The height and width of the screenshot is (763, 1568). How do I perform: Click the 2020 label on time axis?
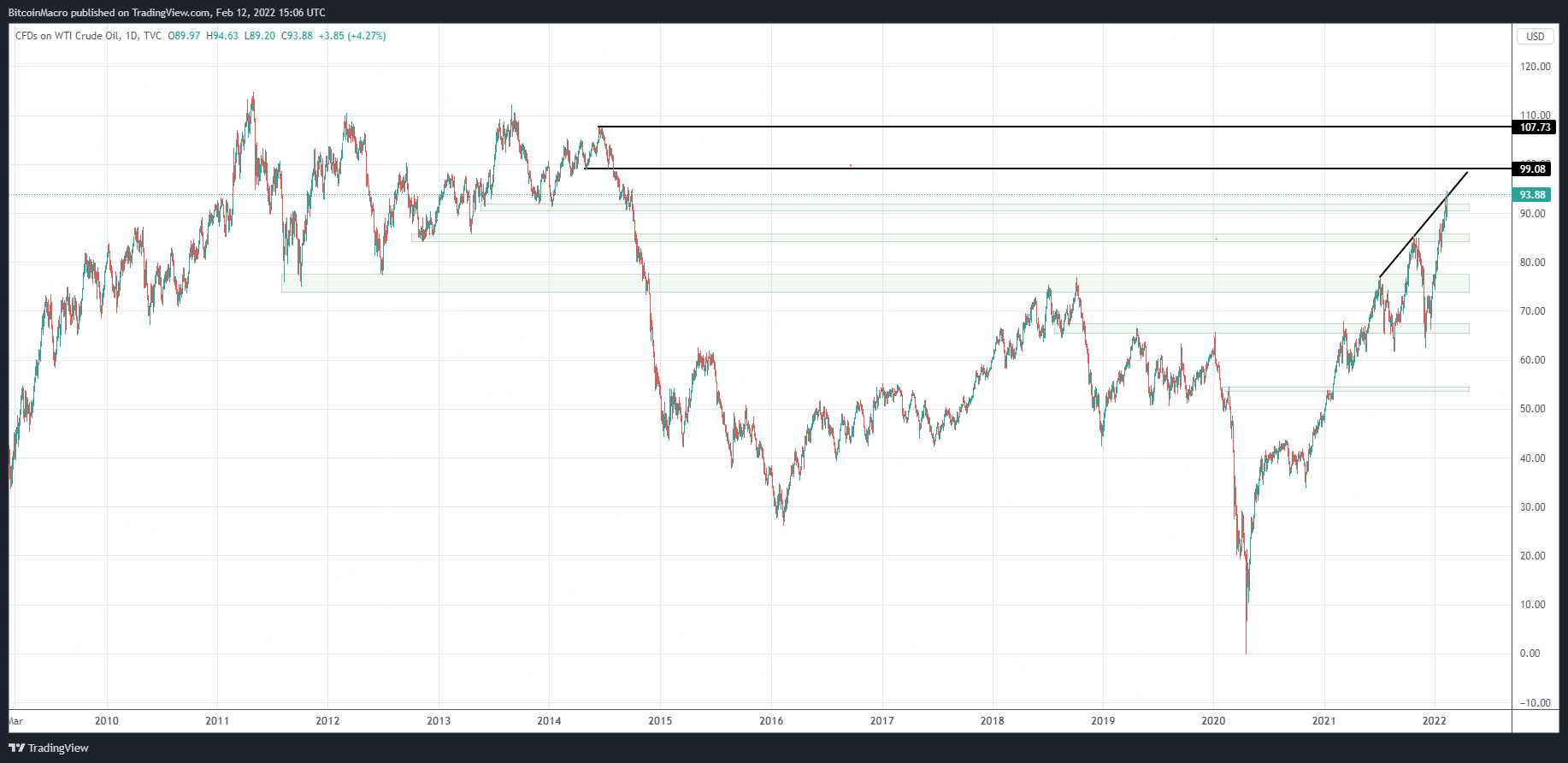pos(1213,721)
